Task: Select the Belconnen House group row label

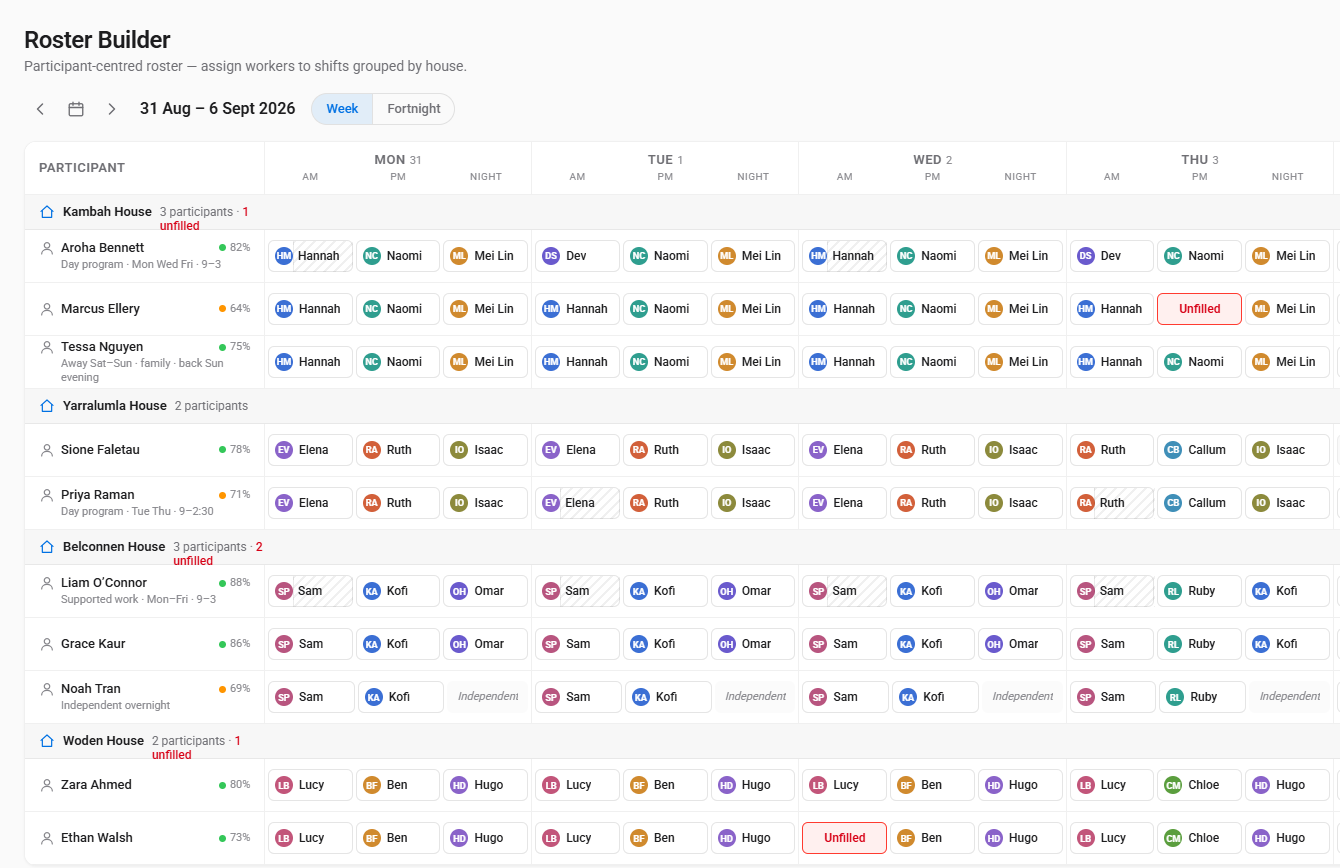Action: [x=114, y=547]
